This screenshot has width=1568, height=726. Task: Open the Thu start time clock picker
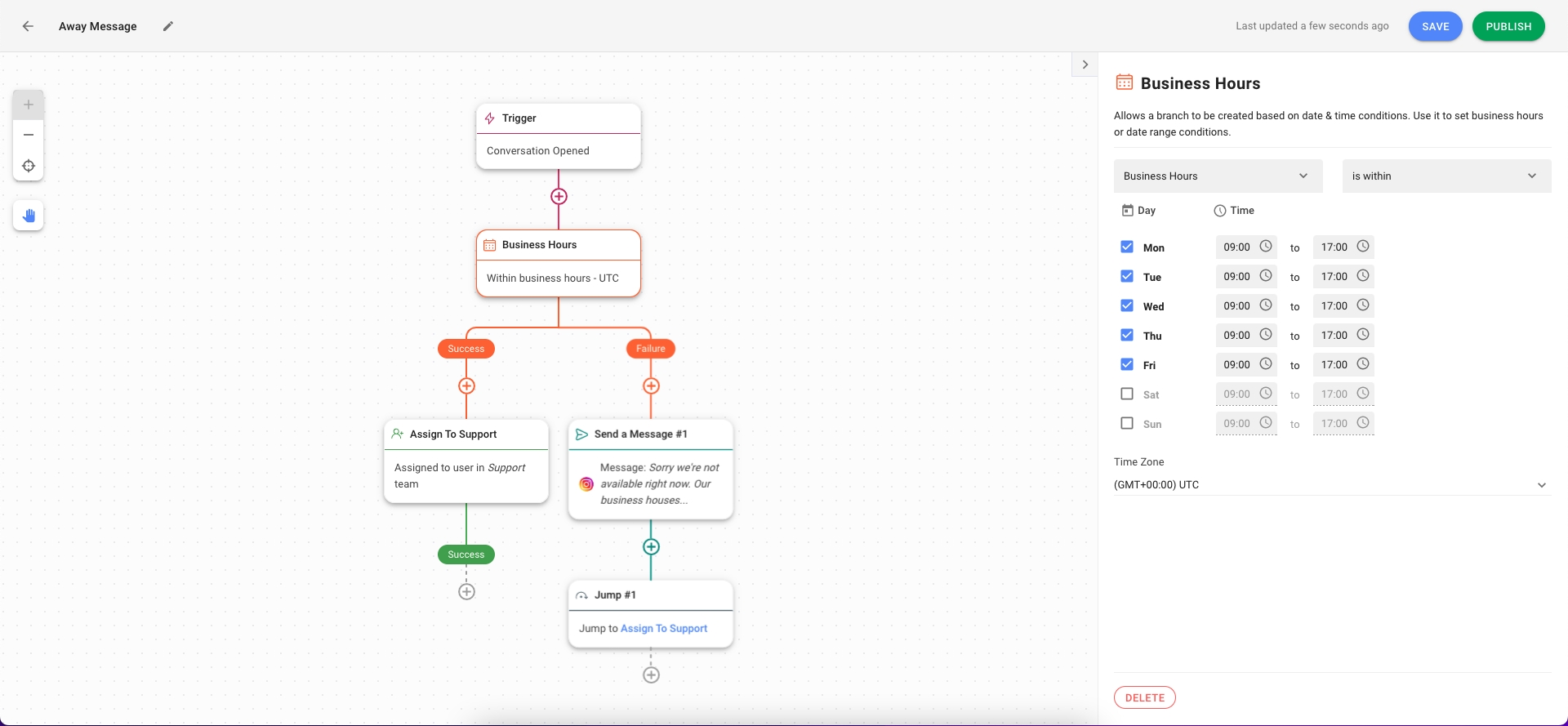pos(1266,334)
